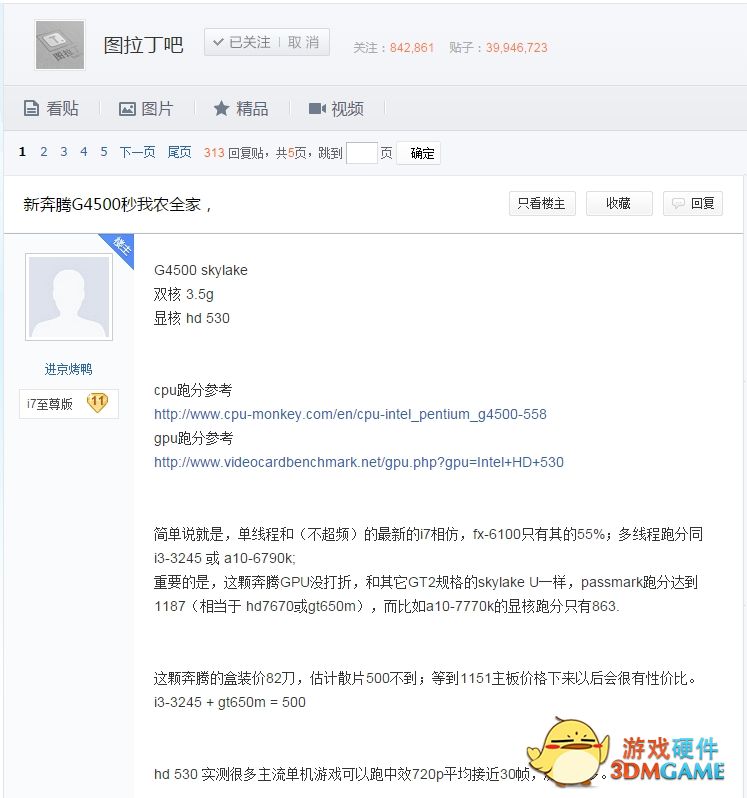
Task: Click the 收藏 bookmark button
Action: (618, 204)
